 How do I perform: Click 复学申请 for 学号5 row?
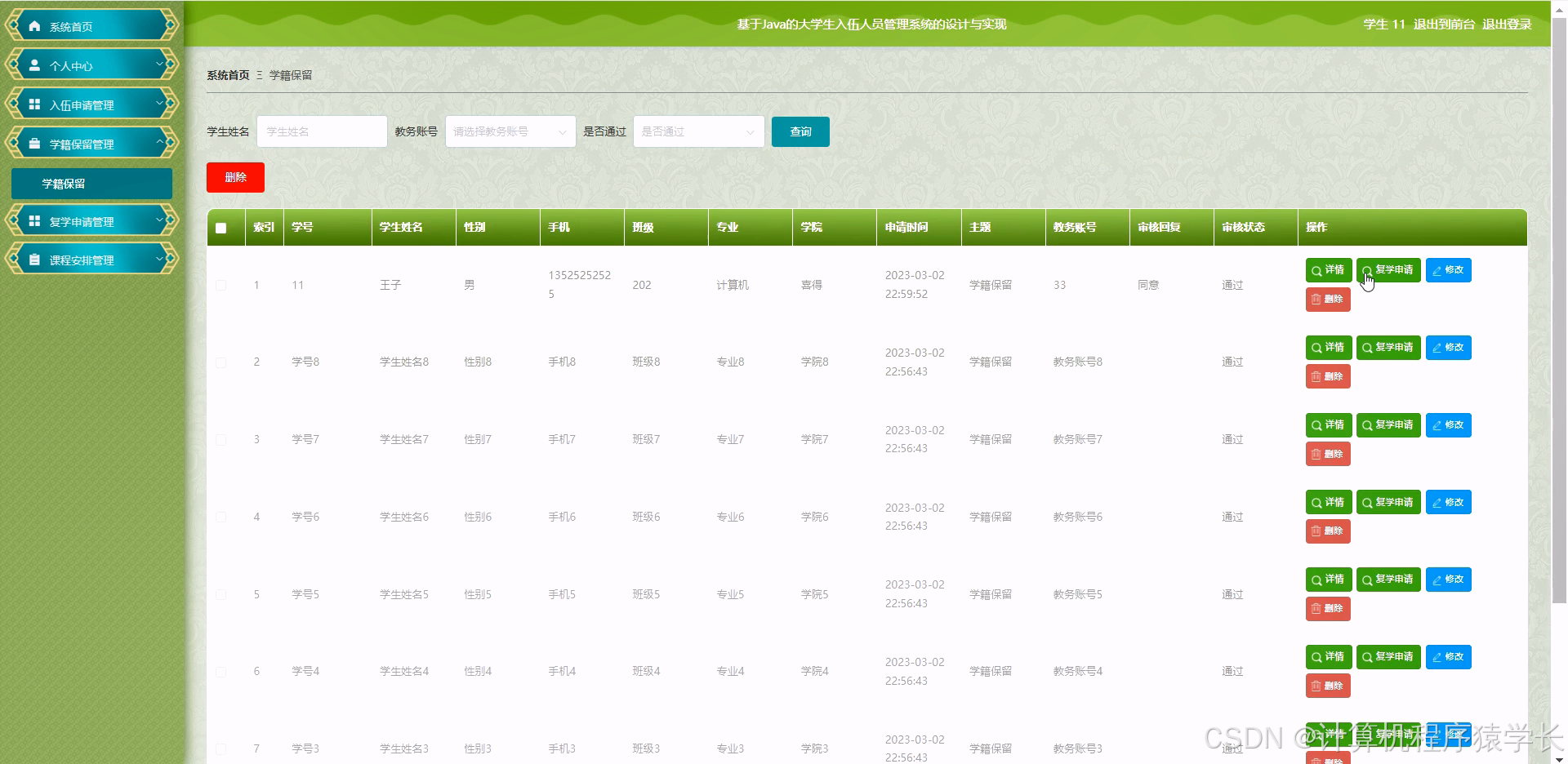1388,580
